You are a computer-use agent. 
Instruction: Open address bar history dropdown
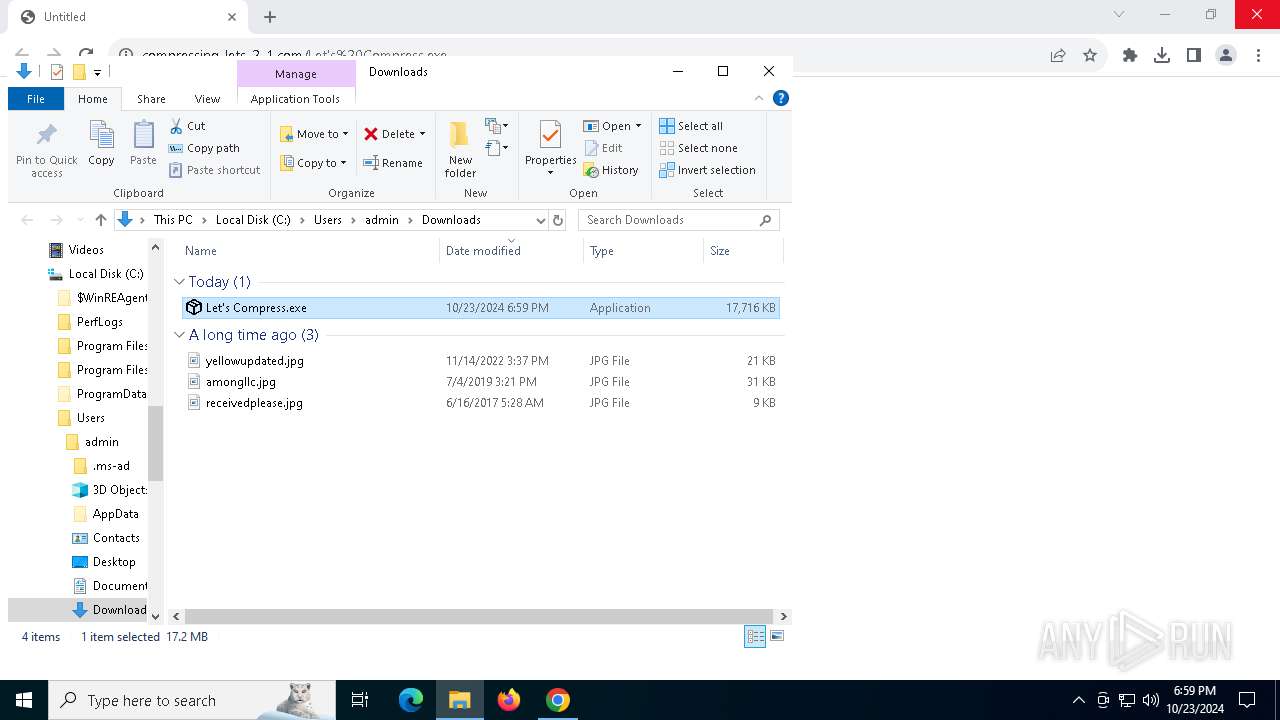(540, 220)
